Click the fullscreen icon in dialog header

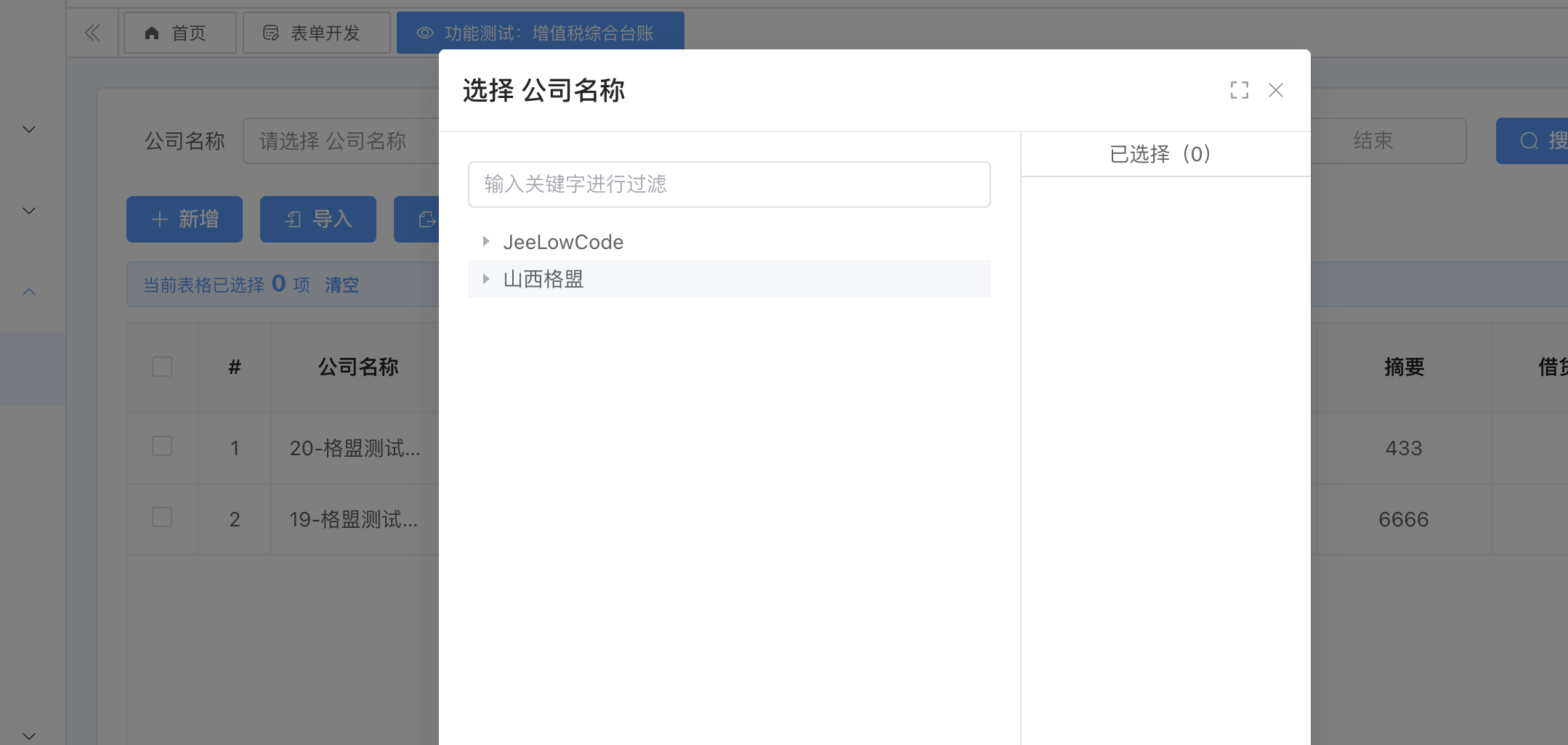click(1239, 90)
